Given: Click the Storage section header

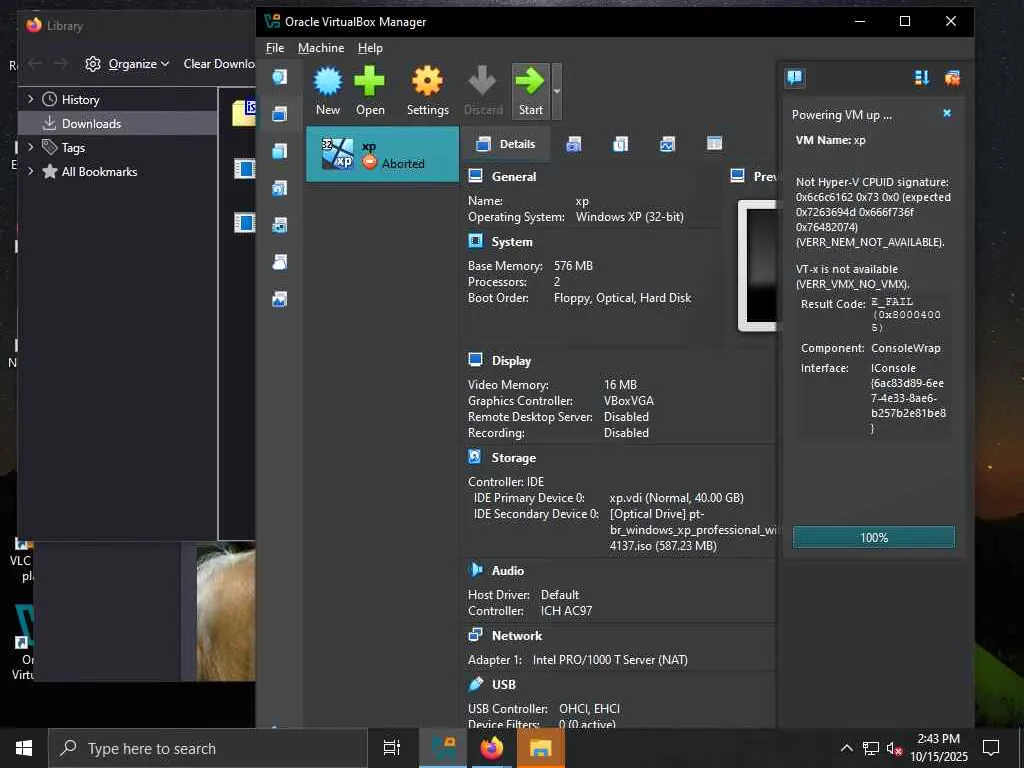Looking at the screenshot, I should [513, 458].
